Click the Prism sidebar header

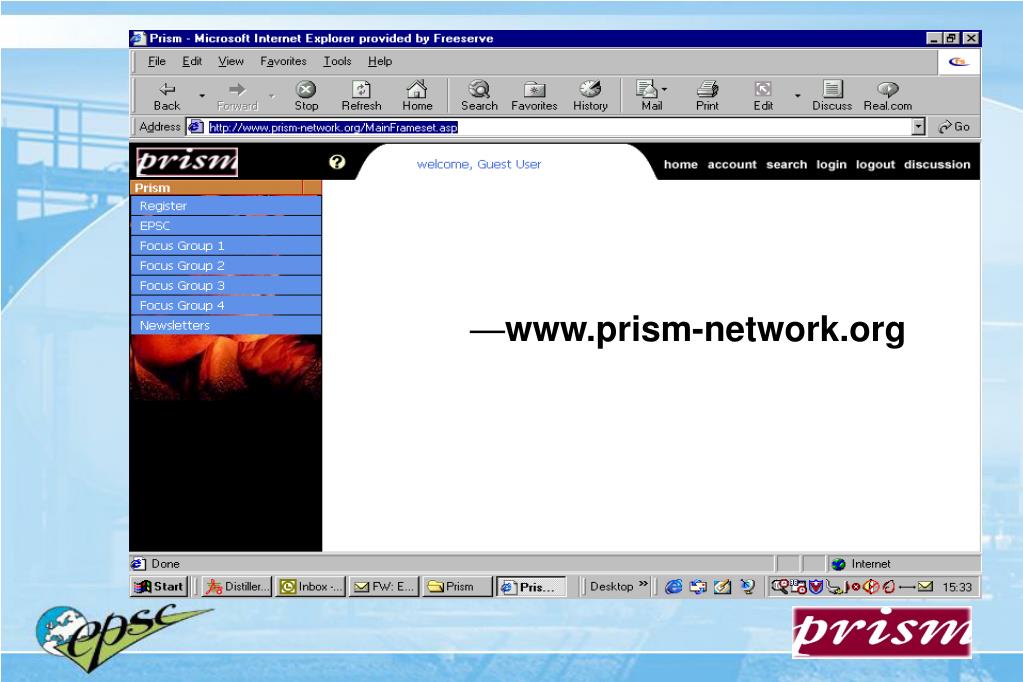[x=226, y=188]
